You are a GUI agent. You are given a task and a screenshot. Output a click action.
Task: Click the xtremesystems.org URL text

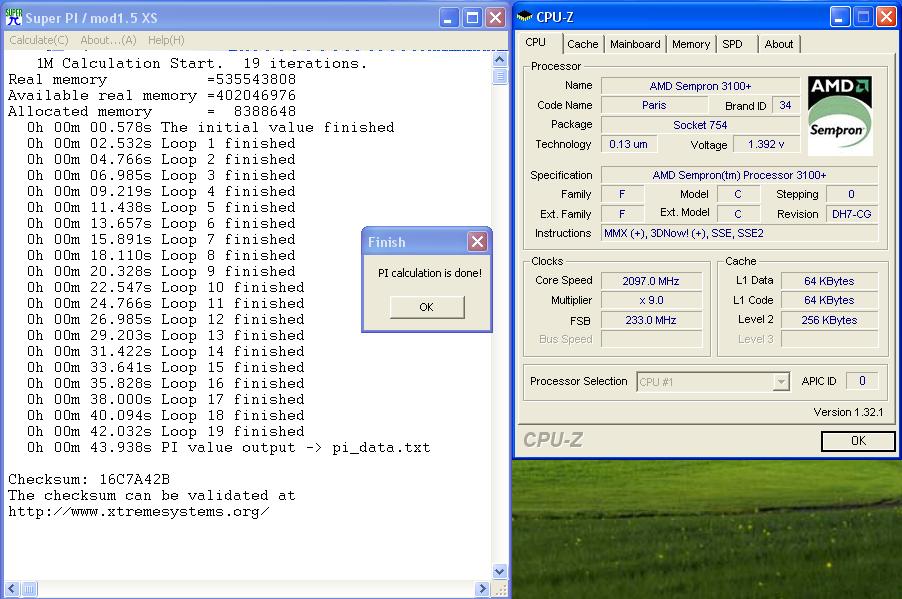click(x=139, y=512)
